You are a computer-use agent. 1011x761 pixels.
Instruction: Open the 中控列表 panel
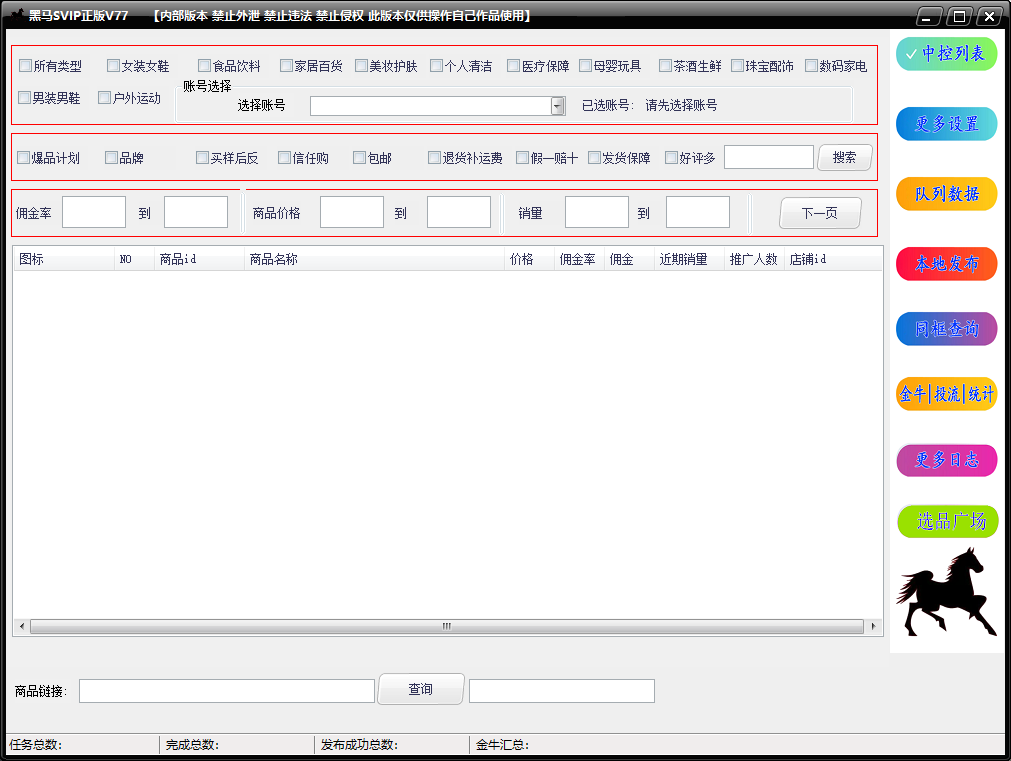(x=945, y=53)
